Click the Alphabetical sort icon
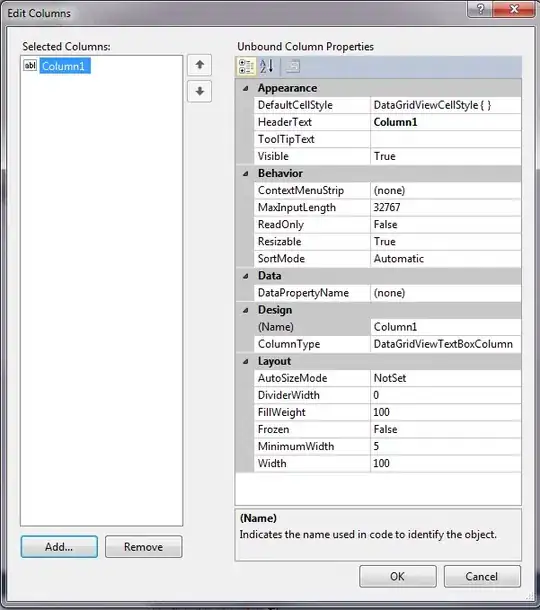Viewport: 540px width, 610px height. click(x=267, y=67)
